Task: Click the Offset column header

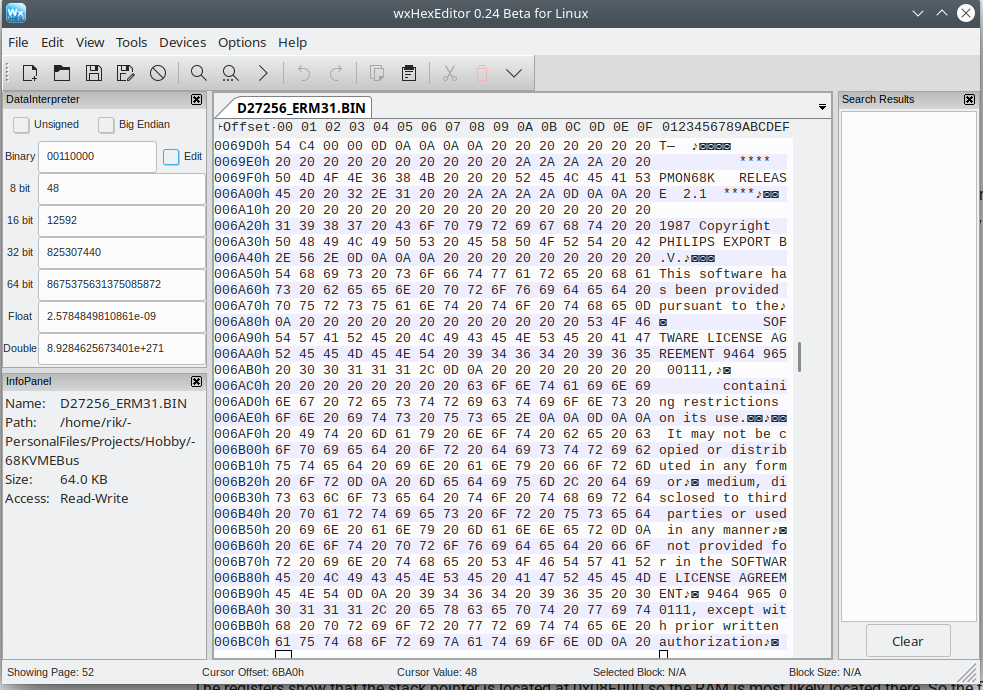Action: 246,127
